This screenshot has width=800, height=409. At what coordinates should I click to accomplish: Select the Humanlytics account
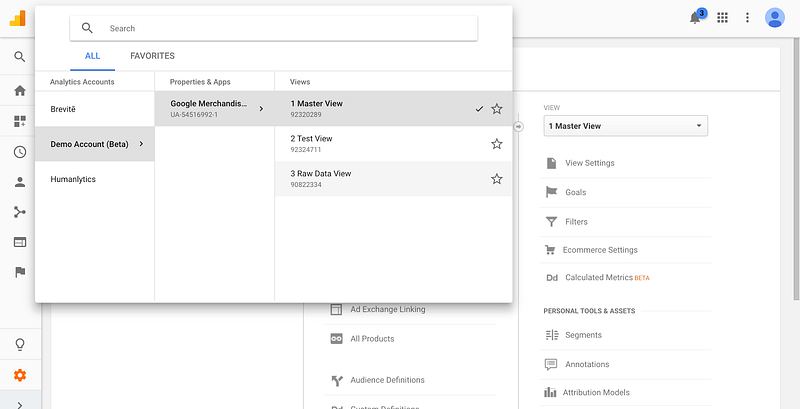94,180
